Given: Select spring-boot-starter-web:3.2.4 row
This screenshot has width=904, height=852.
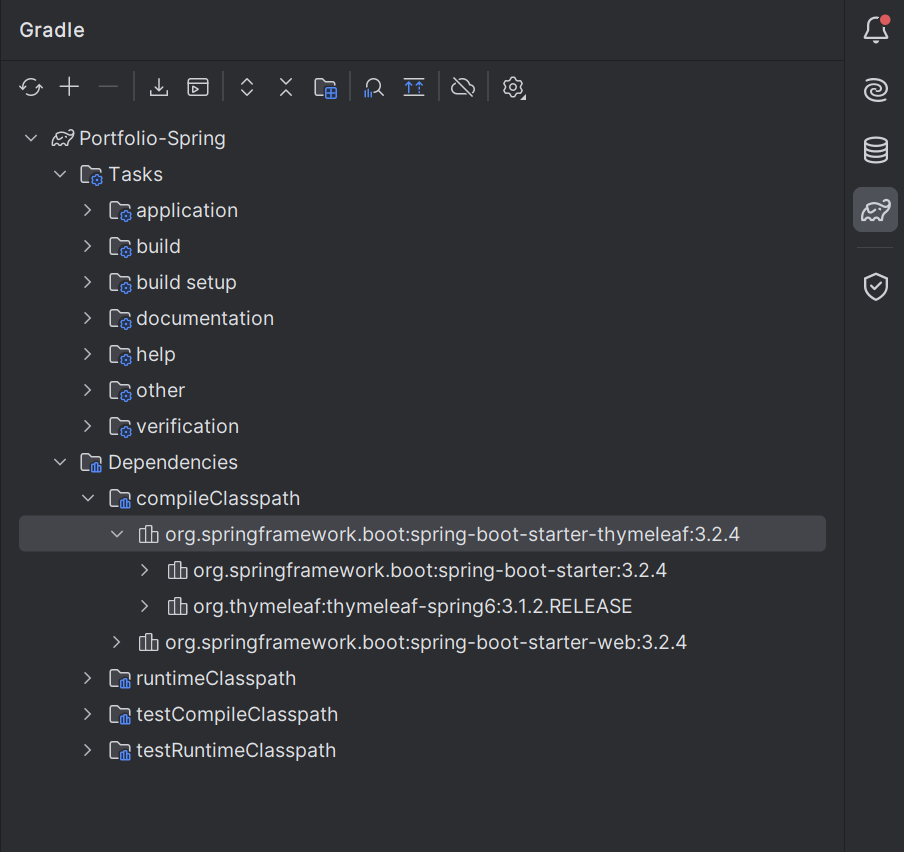Looking at the screenshot, I should coord(422,642).
